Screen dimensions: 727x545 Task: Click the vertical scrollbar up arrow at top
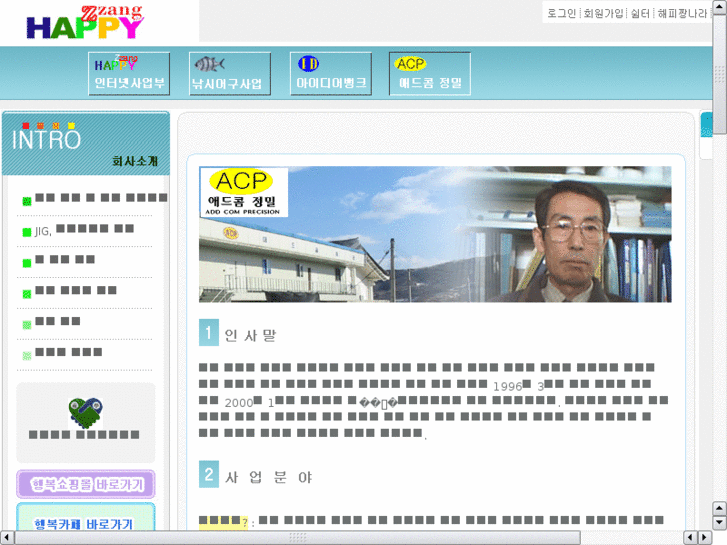pos(720,6)
